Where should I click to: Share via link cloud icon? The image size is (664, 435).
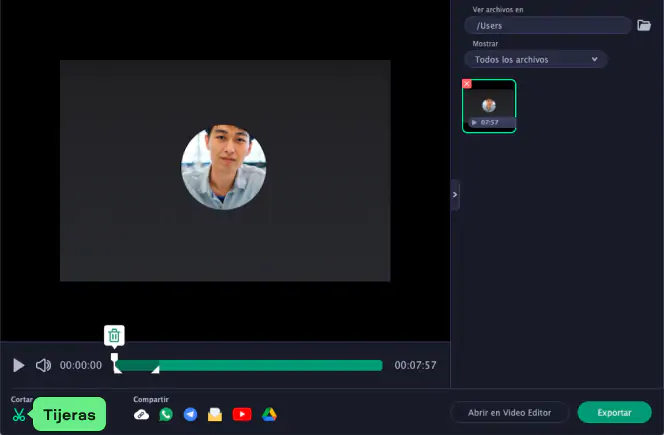[141, 415]
